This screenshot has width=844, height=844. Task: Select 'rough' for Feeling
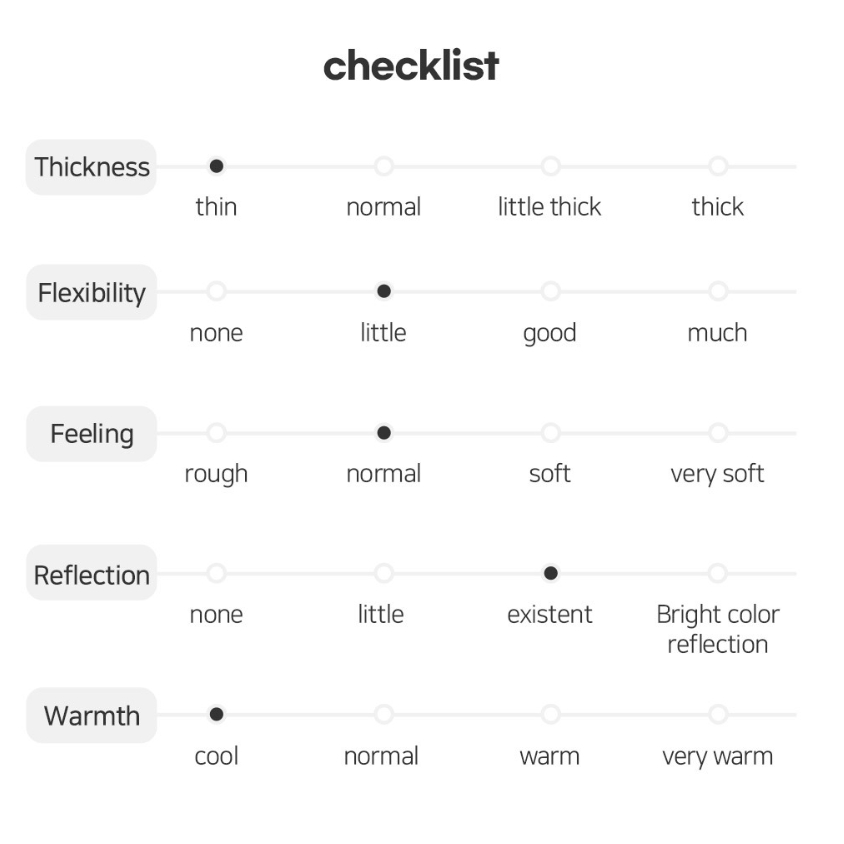[x=216, y=433]
